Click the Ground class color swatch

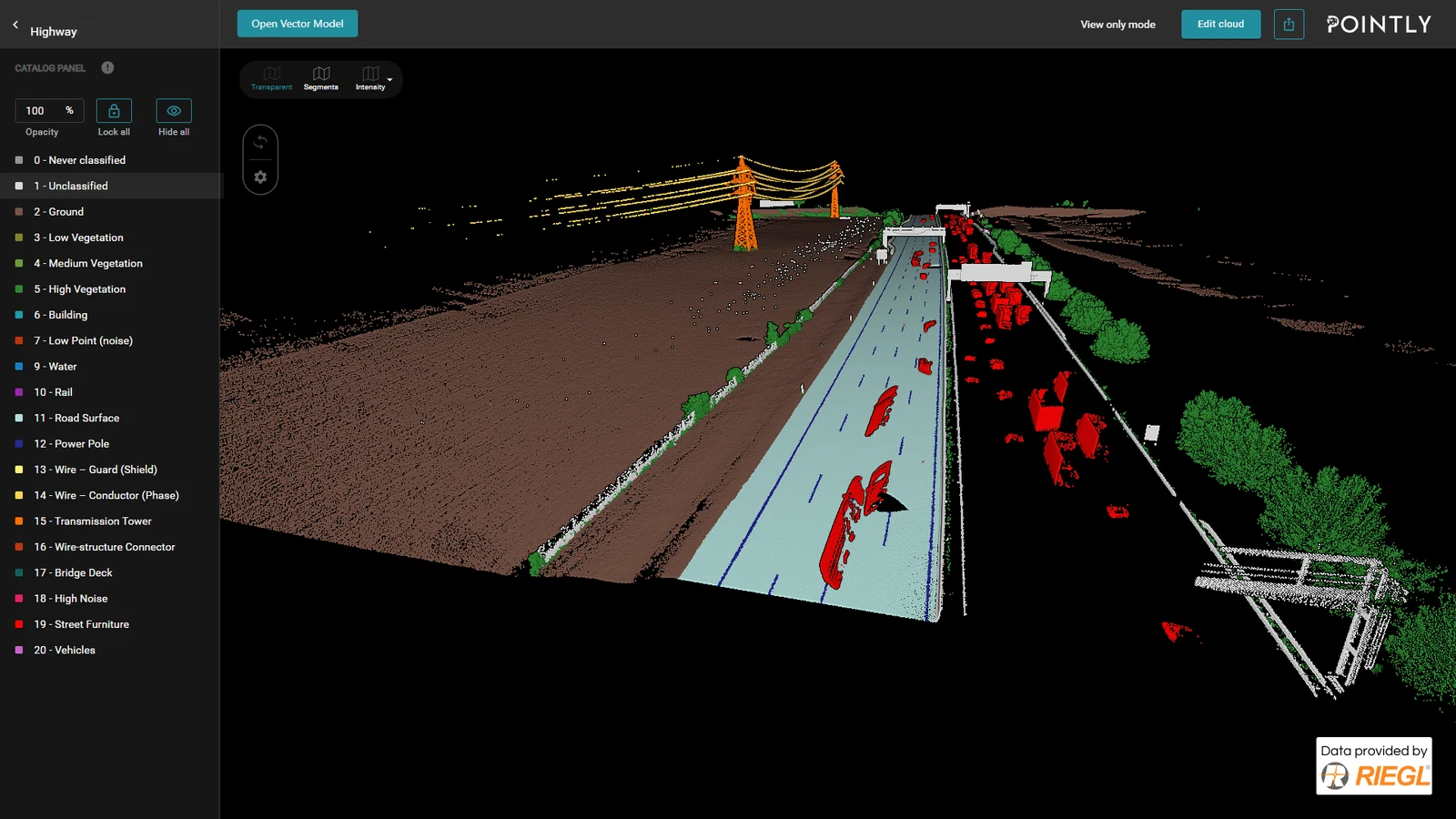pyautogui.click(x=19, y=212)
